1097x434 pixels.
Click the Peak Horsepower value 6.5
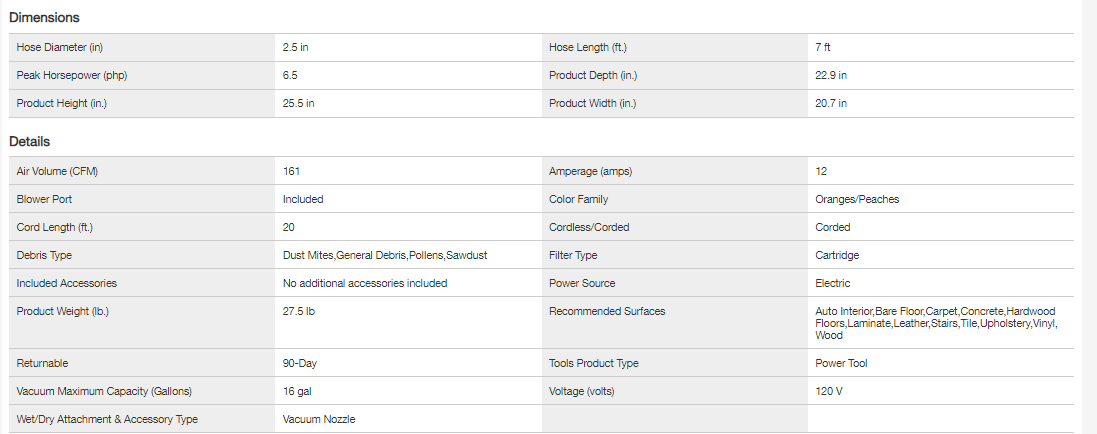point(290,75)
